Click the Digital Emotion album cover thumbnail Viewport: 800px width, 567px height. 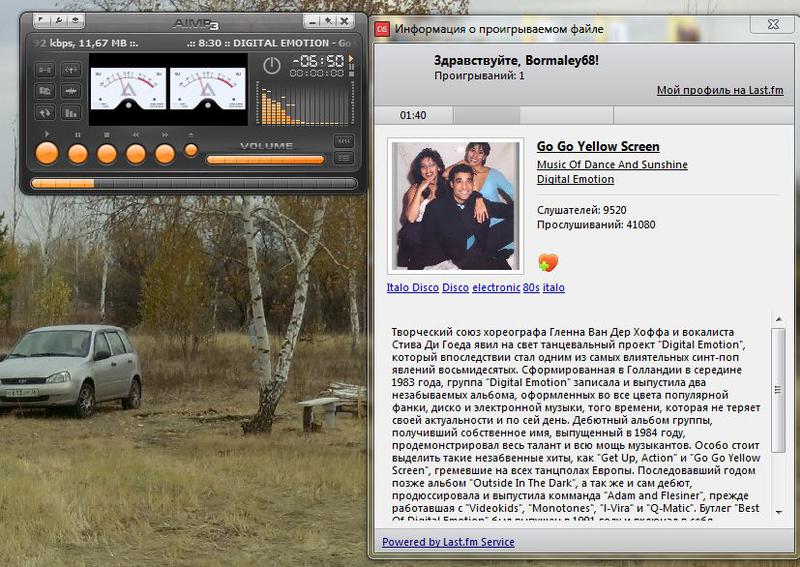pyautogui.click(x=454, y=205)
